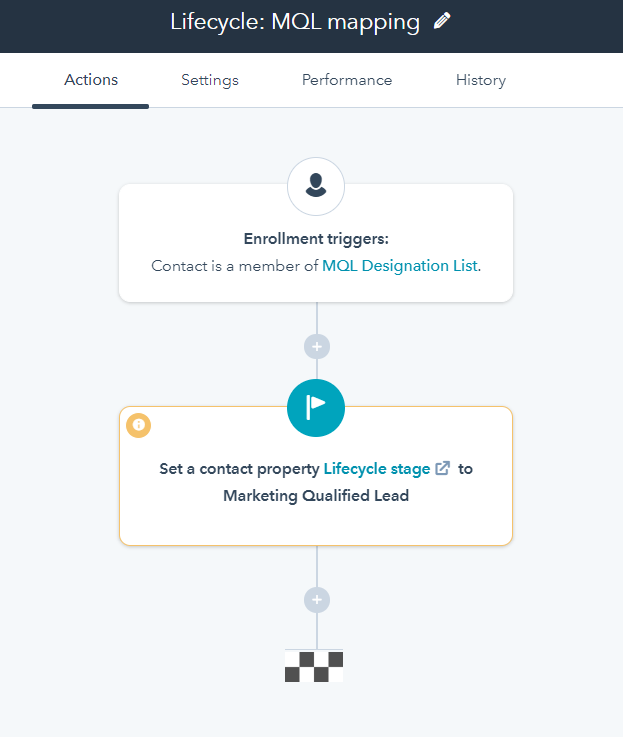Open the external link icon beside Lifecycle stage
The height and width of the screenshot is (737, 623).
click(443, 468)
